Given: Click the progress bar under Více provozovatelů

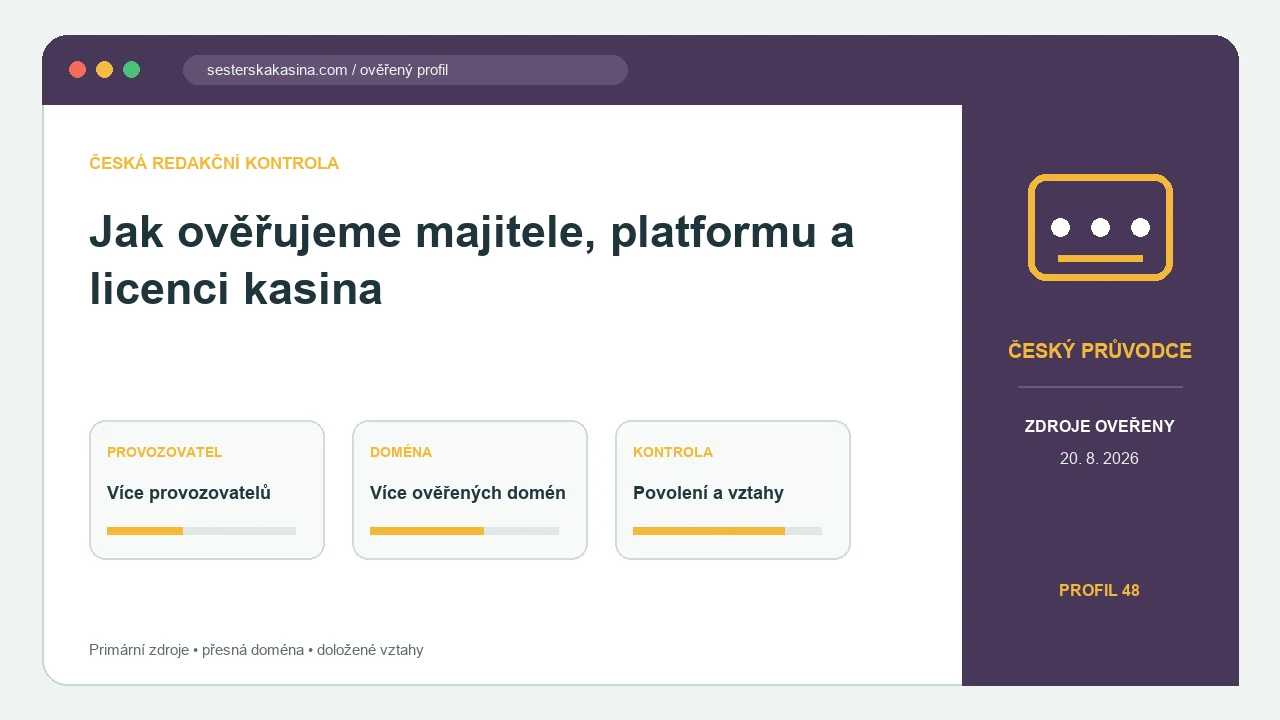Looking at the screenshot, I should pos(201,531).
